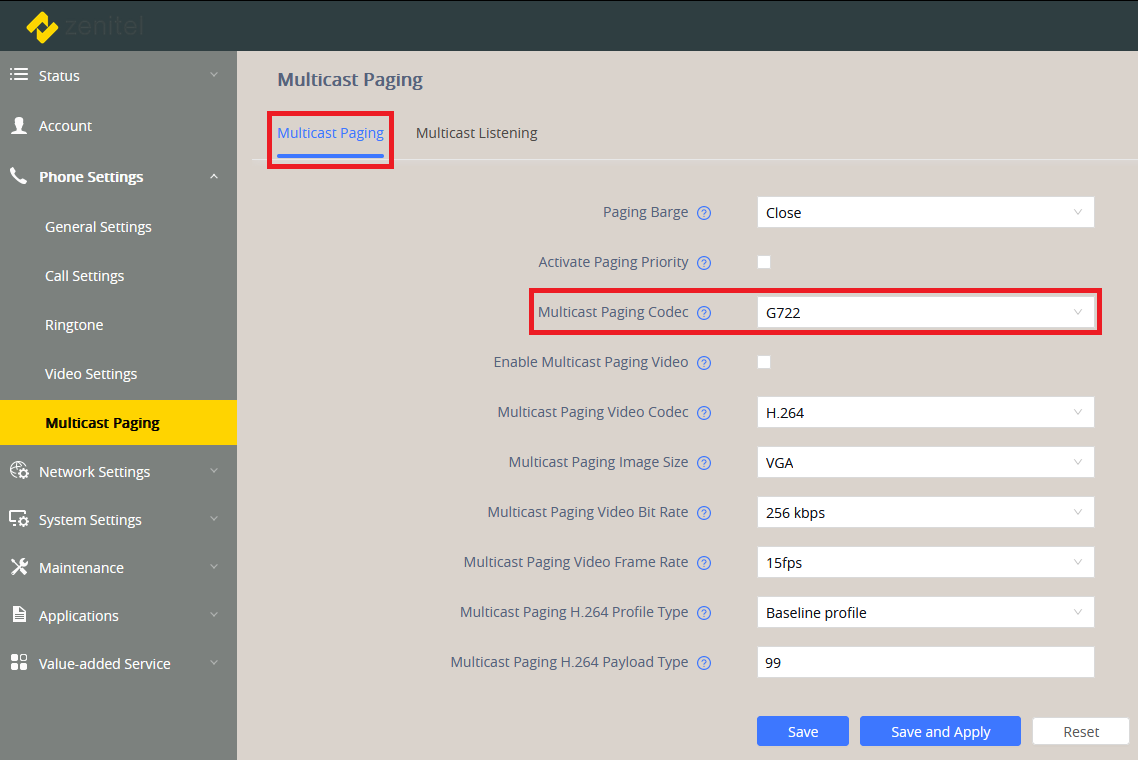Tick Enable Multicast Paging Video checkbox
This screenshot has height=760, width=1138.
click(x=764, y=362)
